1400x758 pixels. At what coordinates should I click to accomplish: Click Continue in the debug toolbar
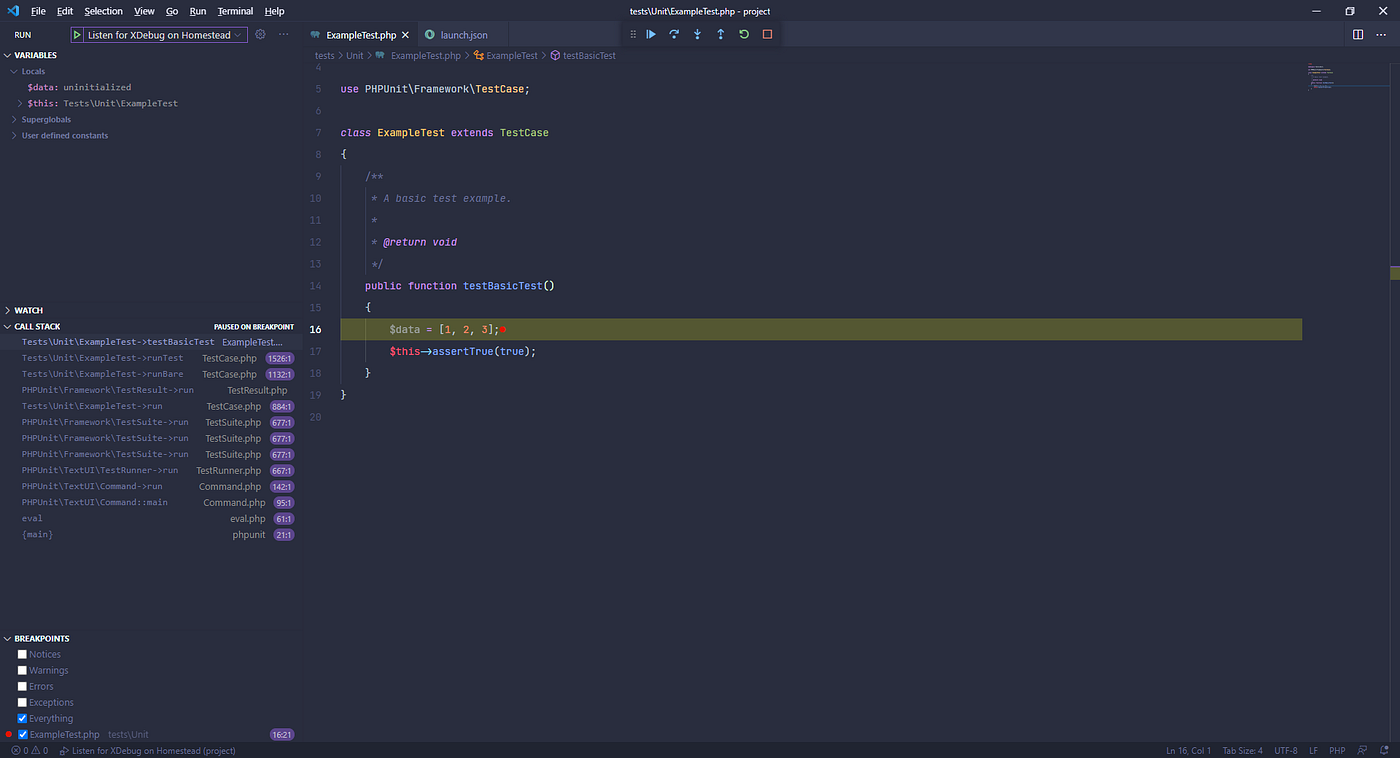pyautogui.click(x=651, y=34)
